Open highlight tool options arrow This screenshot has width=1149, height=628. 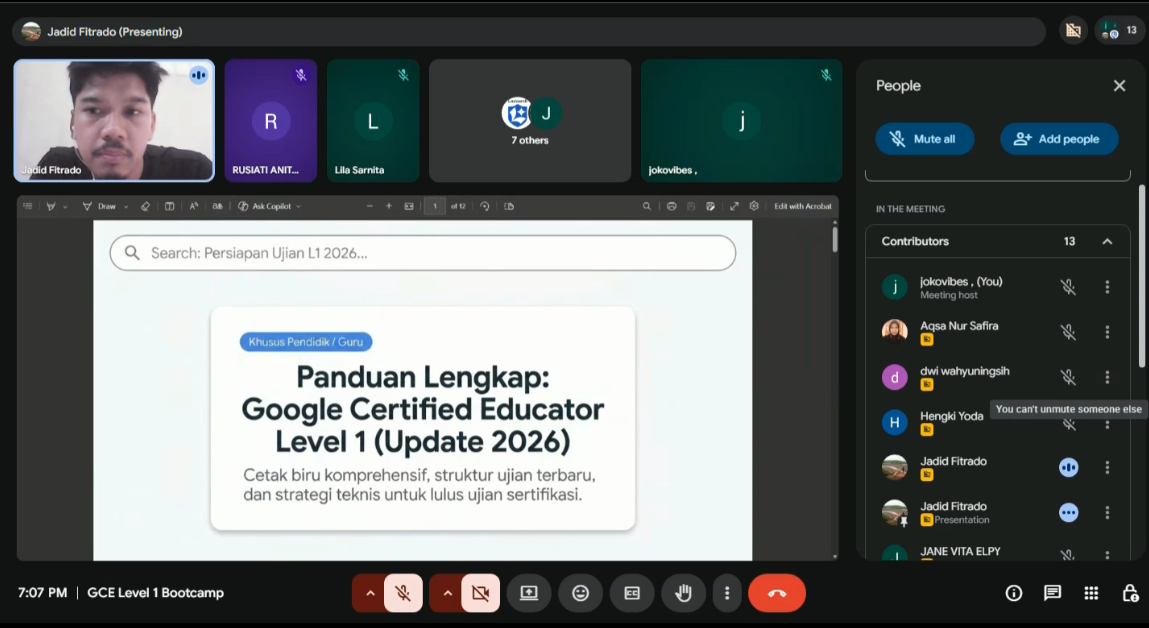coord(65,207)
